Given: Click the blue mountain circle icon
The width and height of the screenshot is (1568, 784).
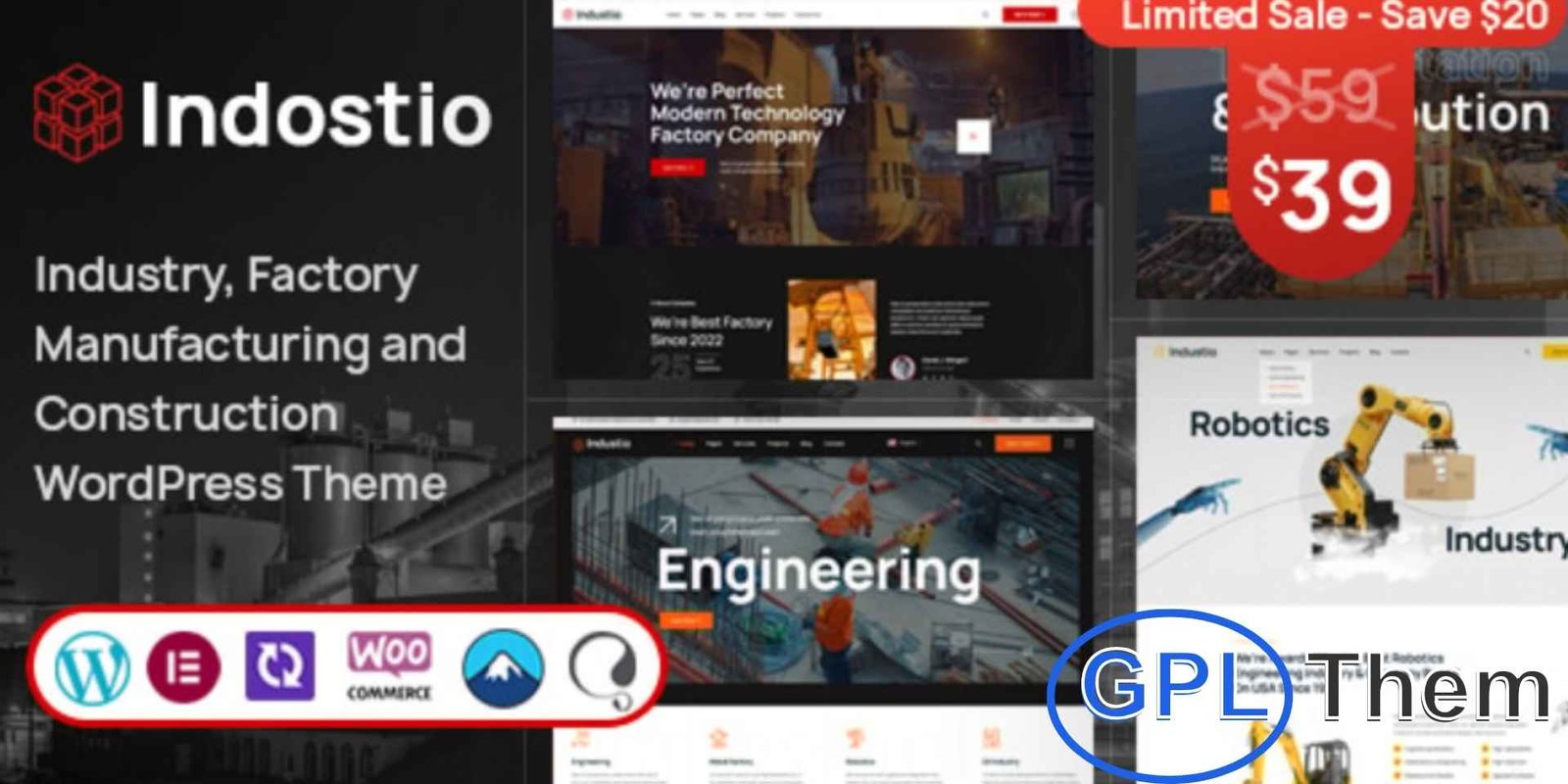Looking at the screenshot, I should click(503, 668).
